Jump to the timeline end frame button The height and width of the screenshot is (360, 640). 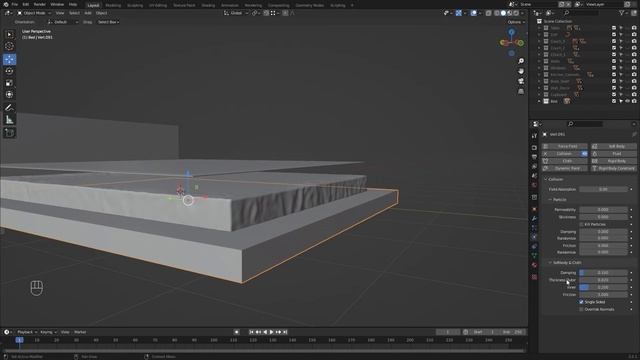[x=285, y=332]
